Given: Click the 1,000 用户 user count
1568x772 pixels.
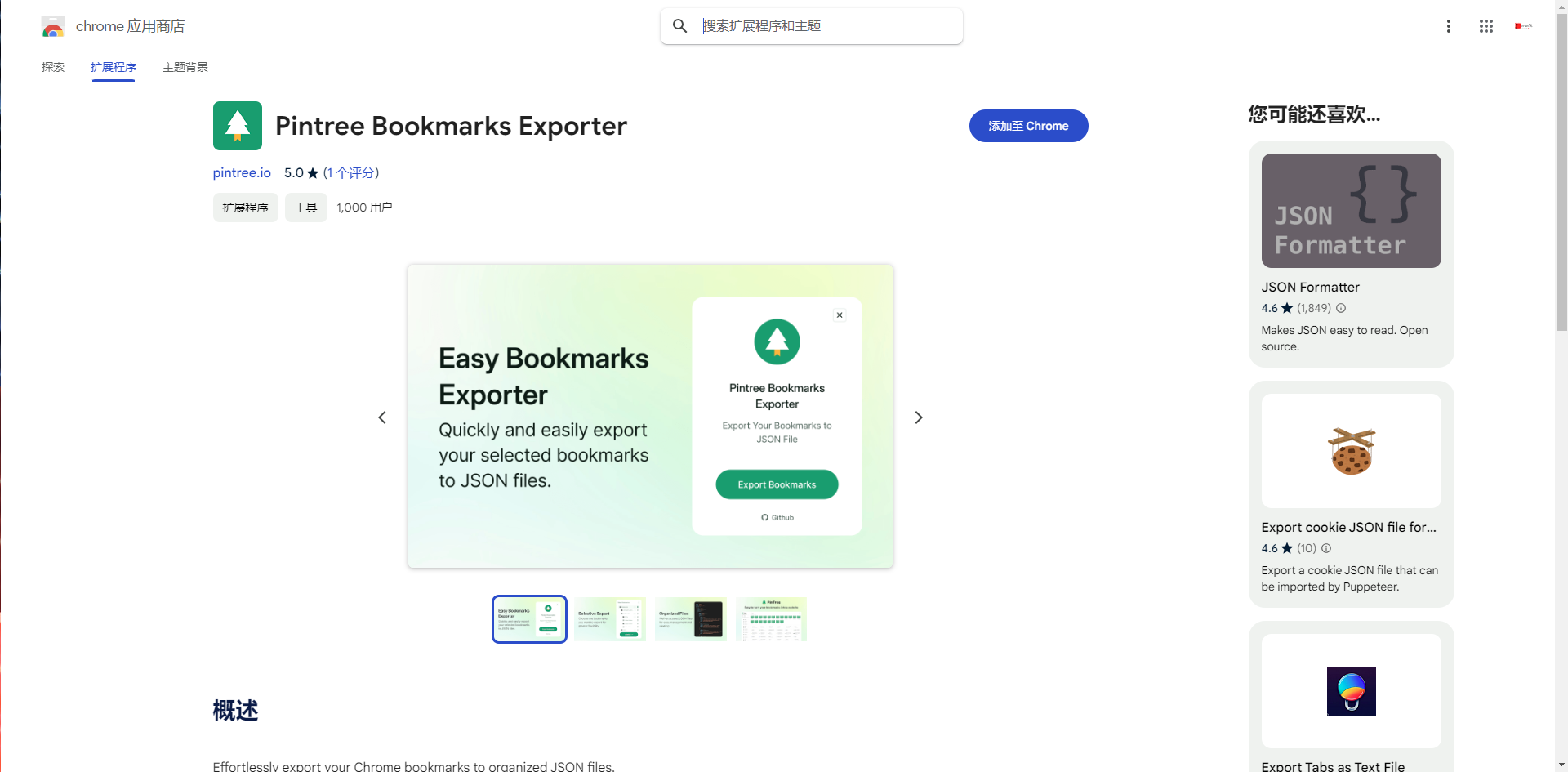Looking at the screenshot, I should pyautogui.click(x=364, y=208).
